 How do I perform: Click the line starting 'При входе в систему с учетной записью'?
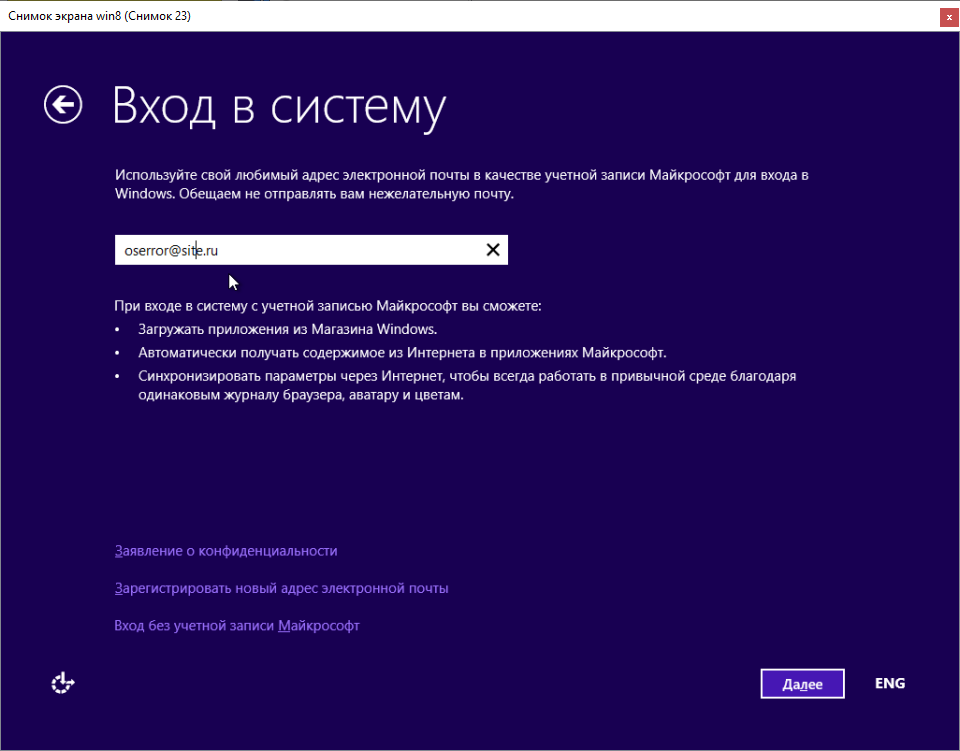coord(328,305)
